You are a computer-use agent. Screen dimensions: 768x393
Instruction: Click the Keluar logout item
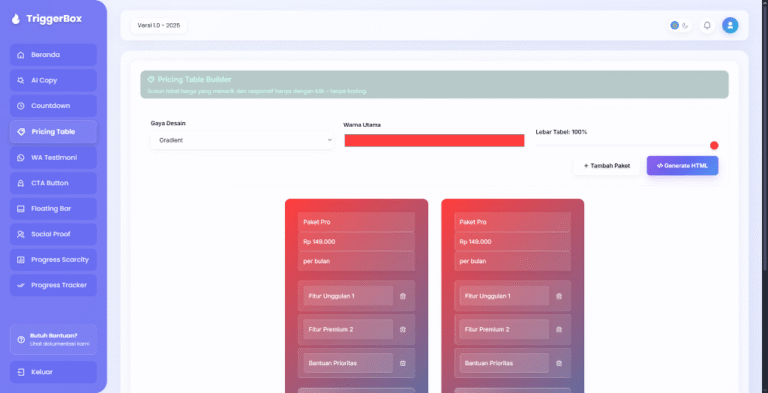click(53, 372)
